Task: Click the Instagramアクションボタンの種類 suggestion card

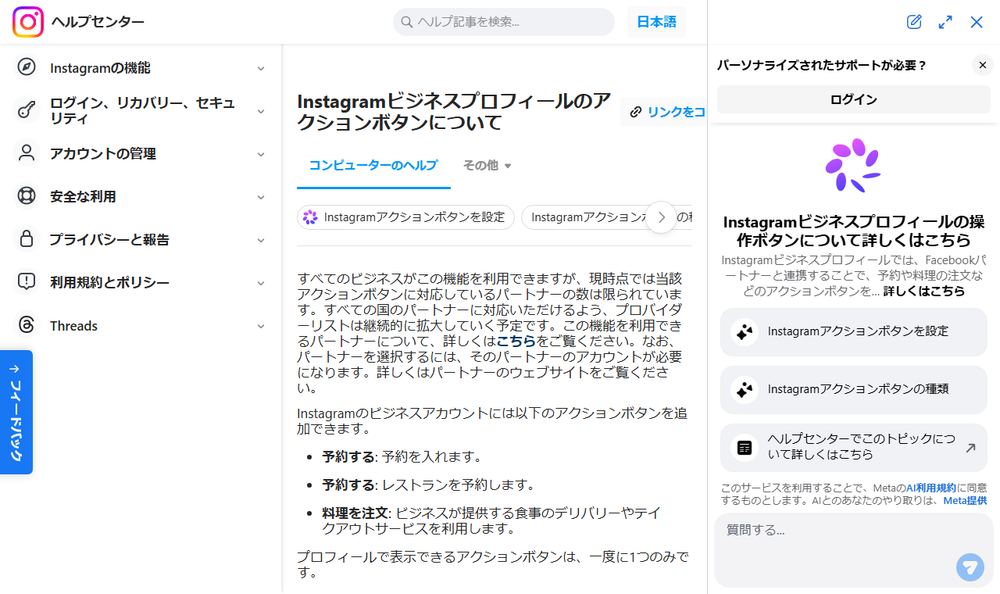Action: coord(853,389)
